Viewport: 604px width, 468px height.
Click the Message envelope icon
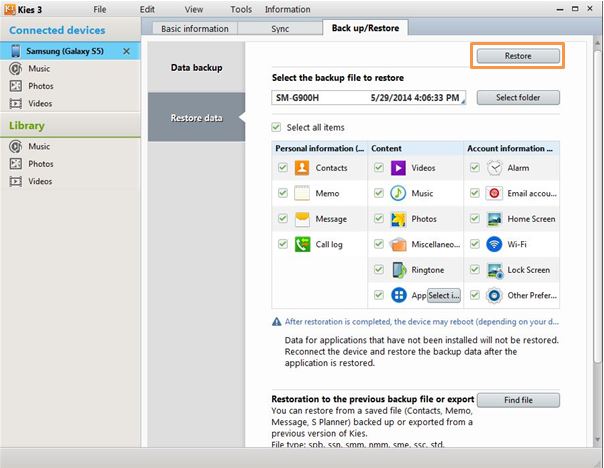tap(302, 219)
